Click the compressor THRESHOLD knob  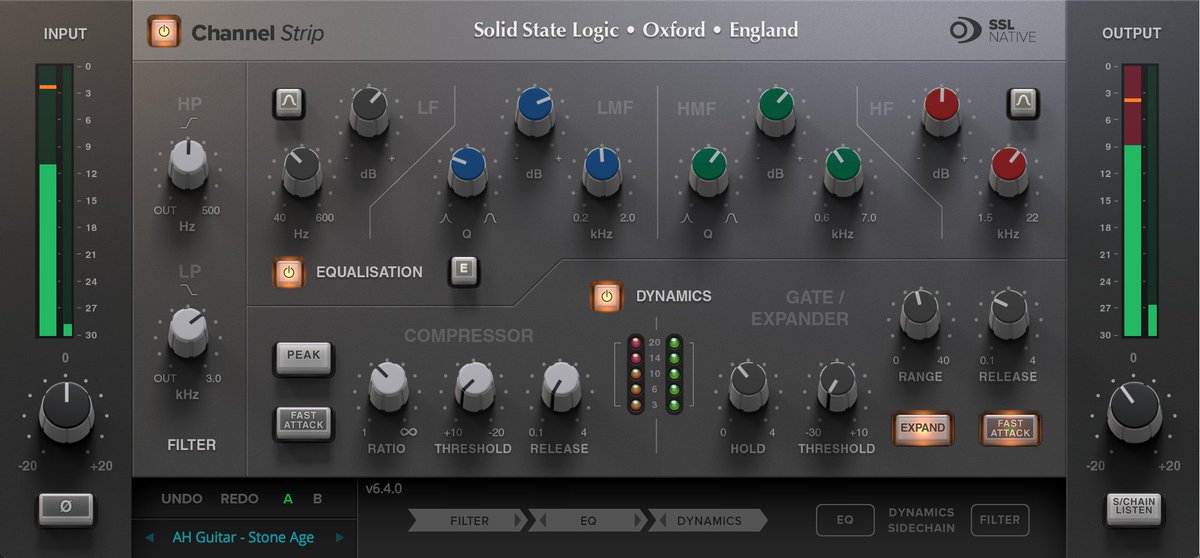point(475,386)
